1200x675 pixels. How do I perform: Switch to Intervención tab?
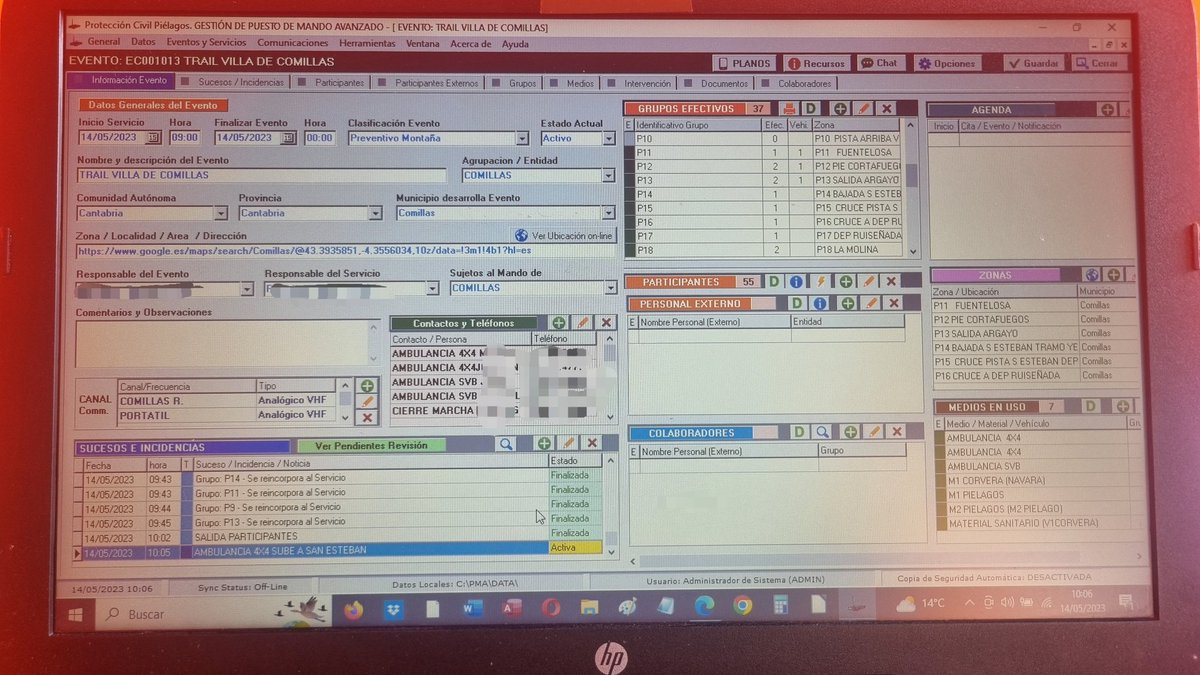coord(640,84)
